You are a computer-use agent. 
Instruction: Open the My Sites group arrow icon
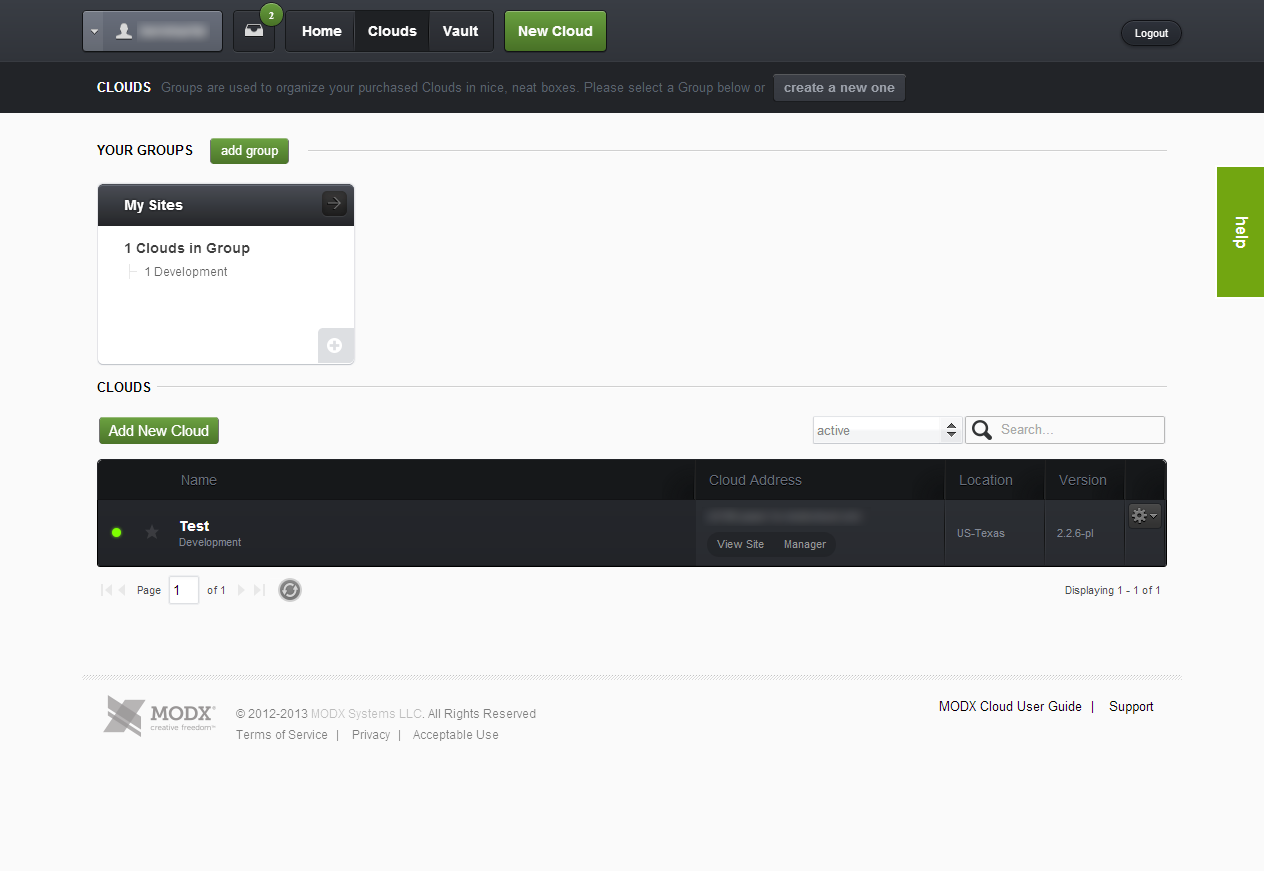[x=334, y=204]
